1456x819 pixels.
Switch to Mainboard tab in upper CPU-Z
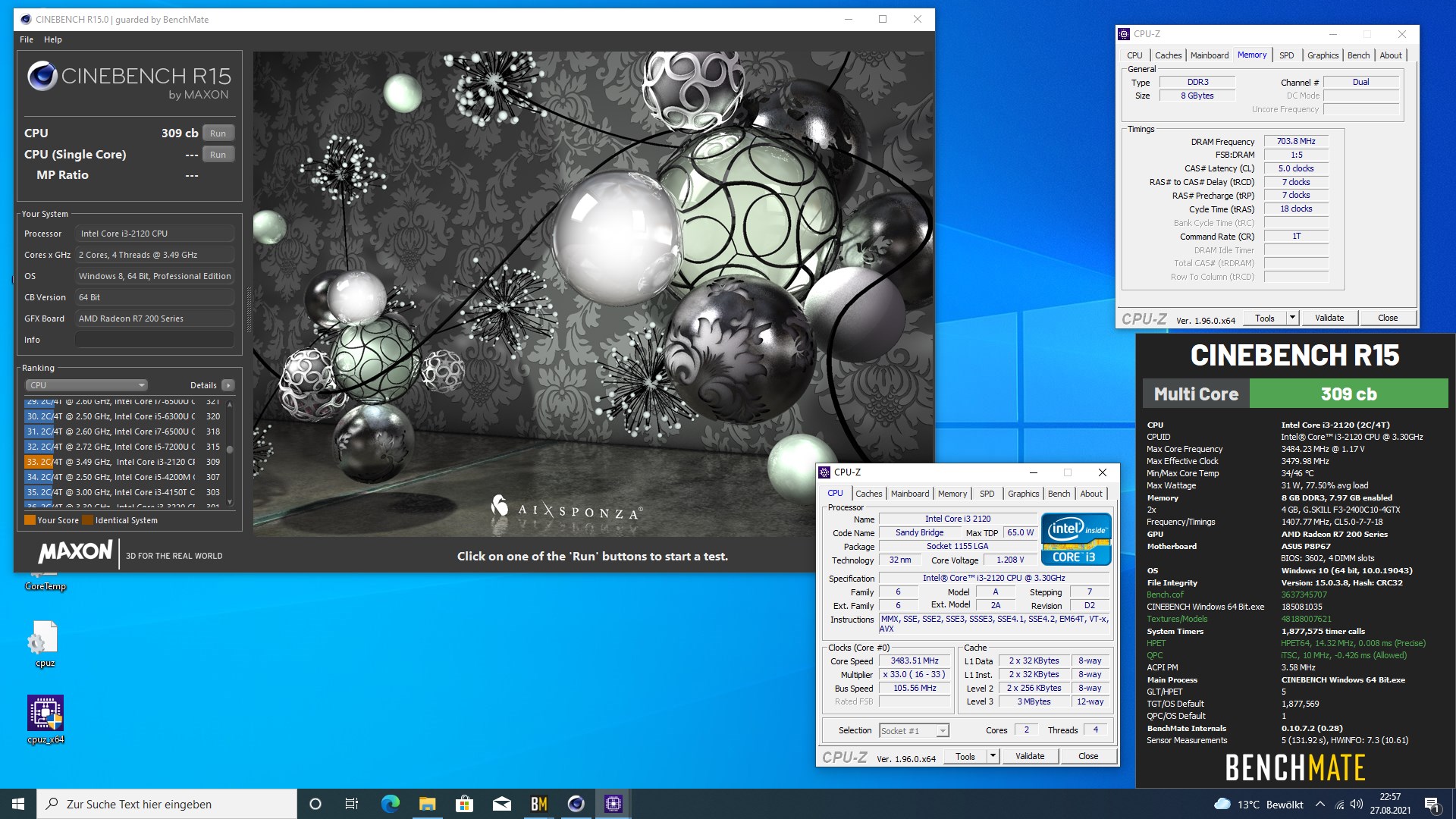(1210, 55)
